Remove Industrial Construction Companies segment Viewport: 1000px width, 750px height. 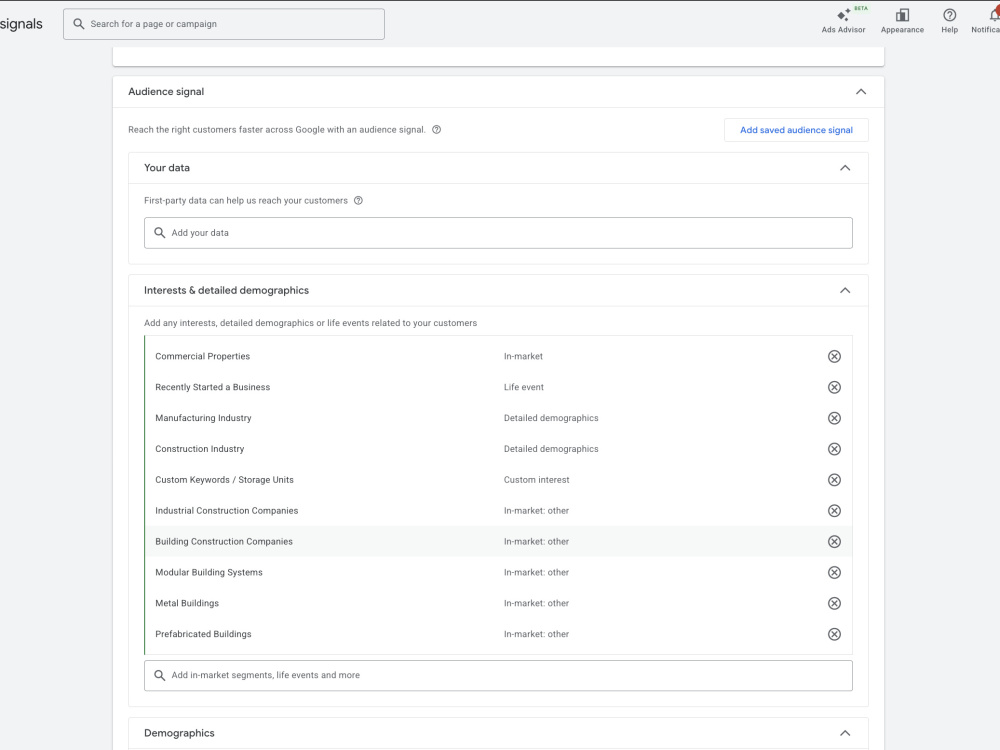[834, 511]
